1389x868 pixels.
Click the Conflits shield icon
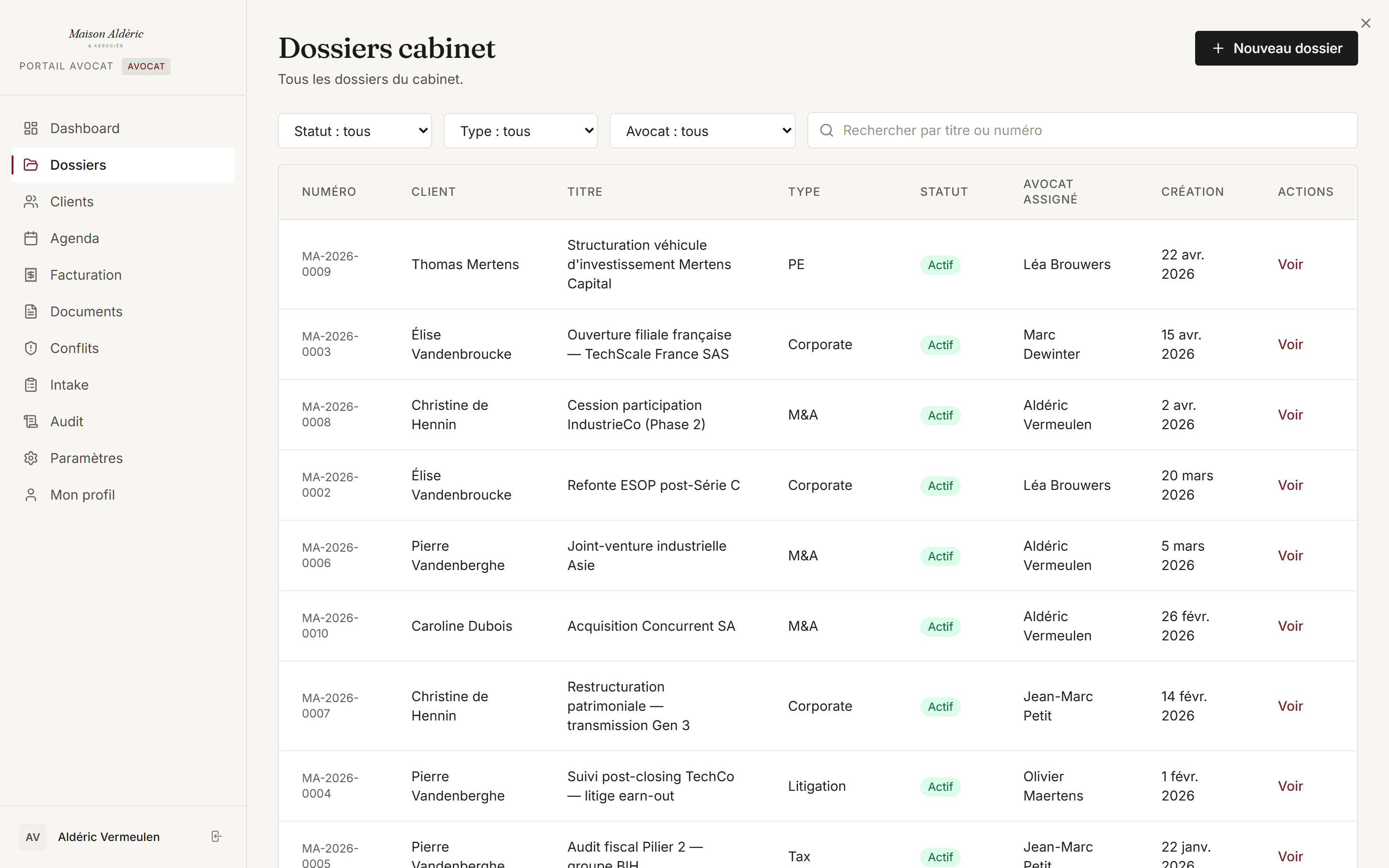(x=31, y=349)
